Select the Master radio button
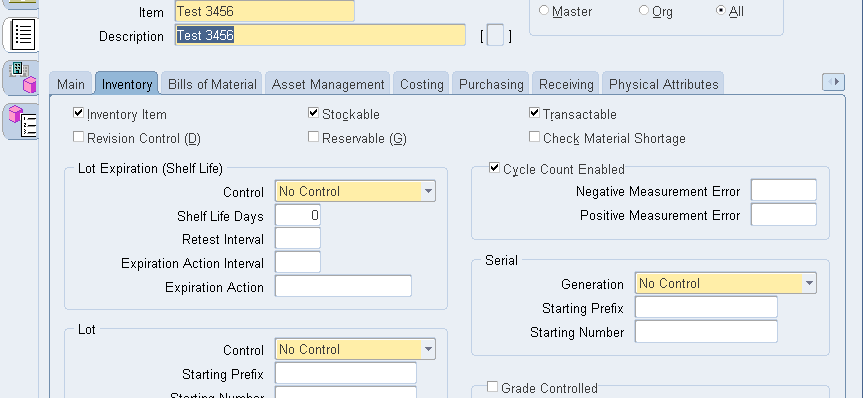This screenshot has height=398, width=865. (544, 10)
